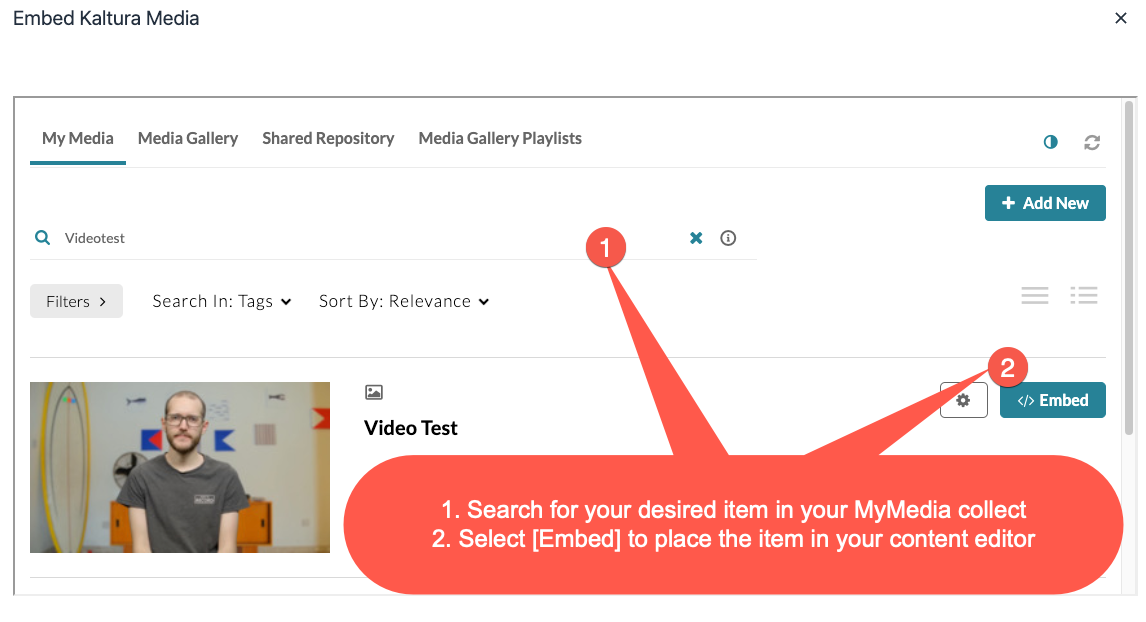Embed the Video Test item
Screen dimensions: 1146x622
pyautogui.click(x=1053, y=400)
